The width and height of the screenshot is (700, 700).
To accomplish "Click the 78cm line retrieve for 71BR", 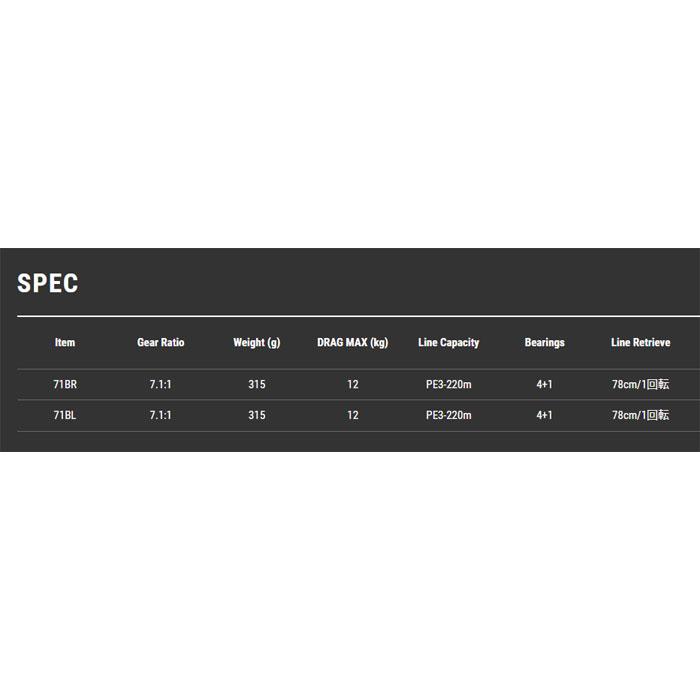I will (641, 384).
